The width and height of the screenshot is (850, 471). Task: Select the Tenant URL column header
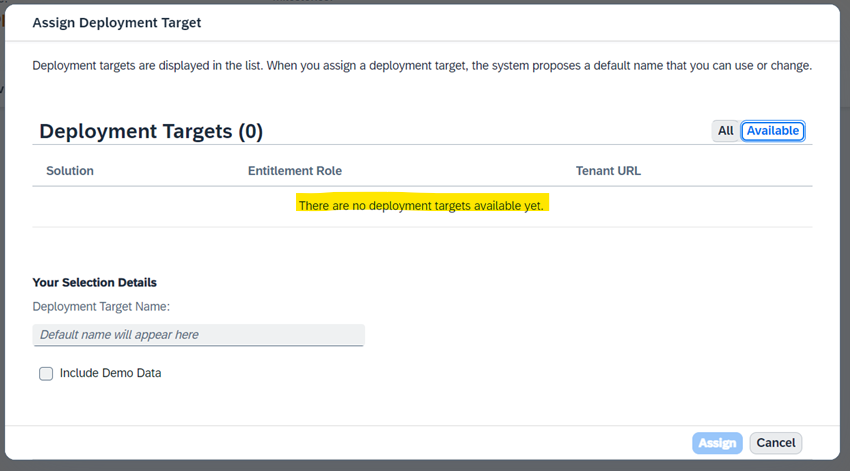point(608,171)
